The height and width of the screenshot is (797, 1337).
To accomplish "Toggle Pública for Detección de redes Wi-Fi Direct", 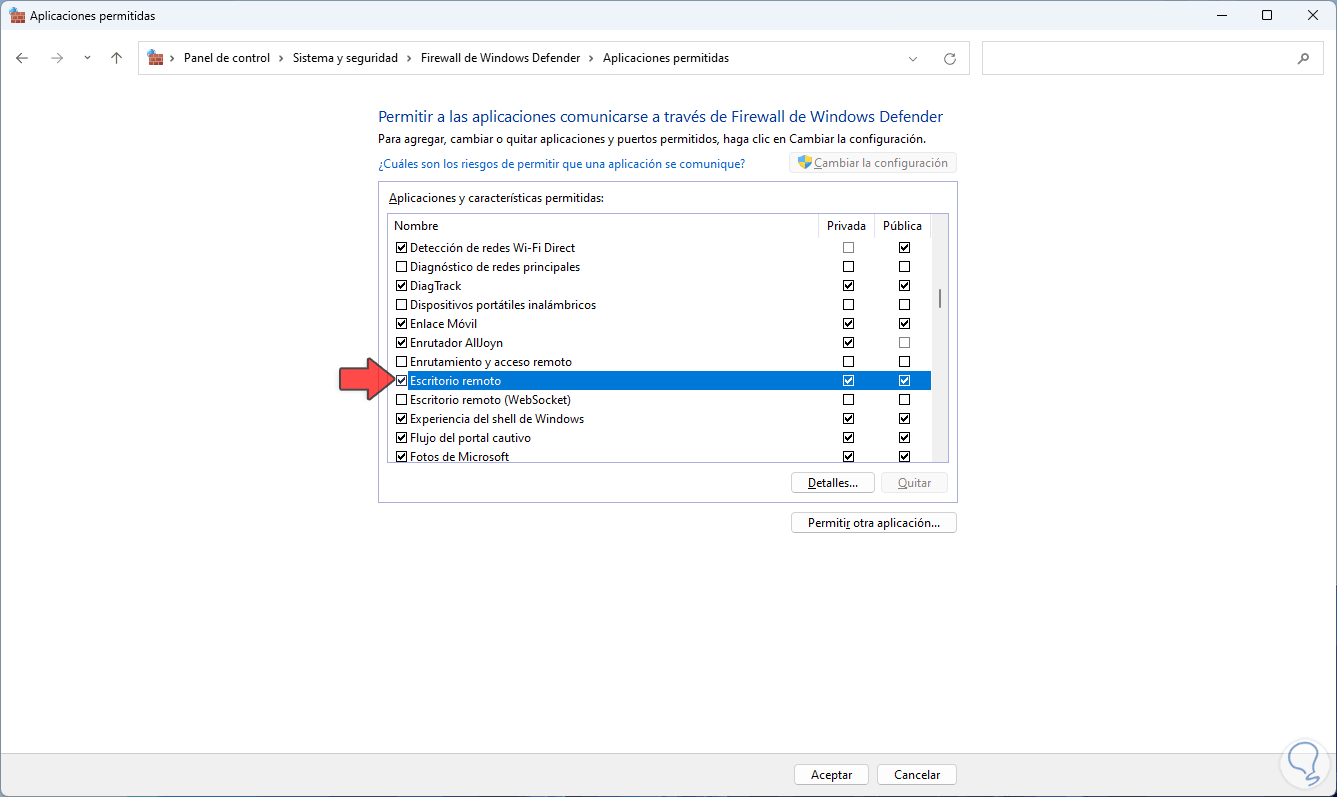I will 905,248.
